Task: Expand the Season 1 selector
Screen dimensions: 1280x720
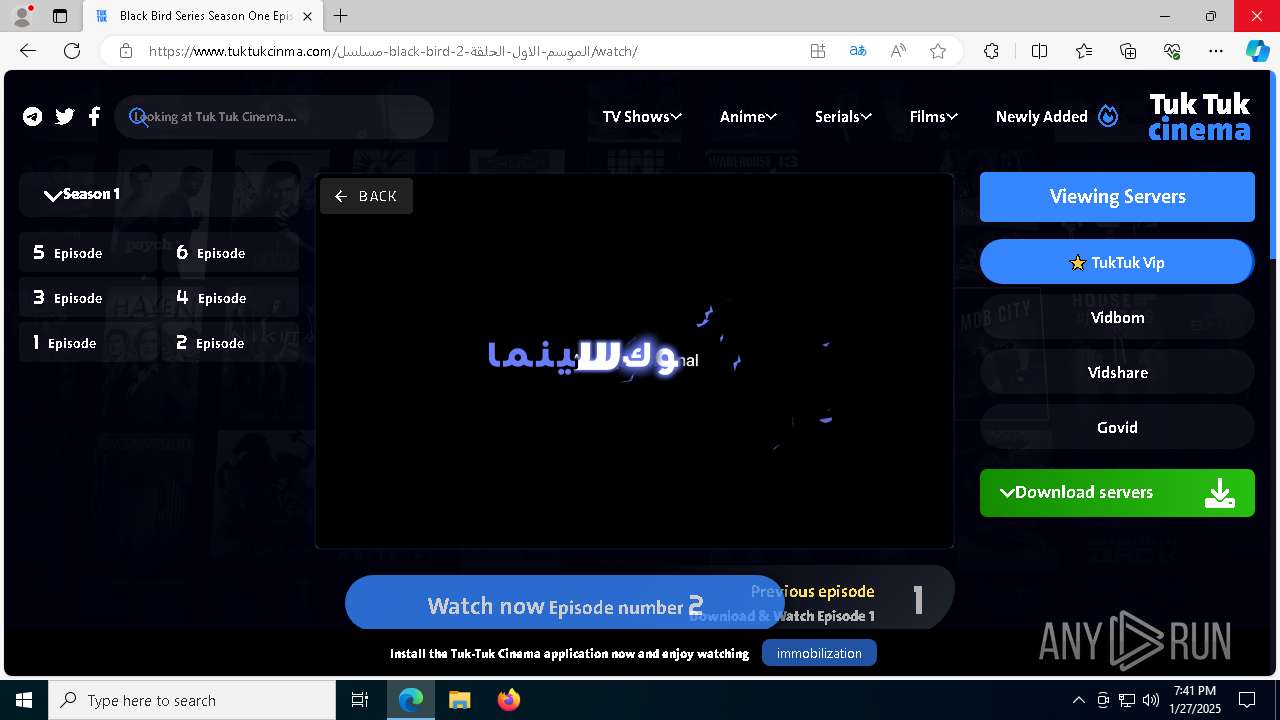Action: 158,195
